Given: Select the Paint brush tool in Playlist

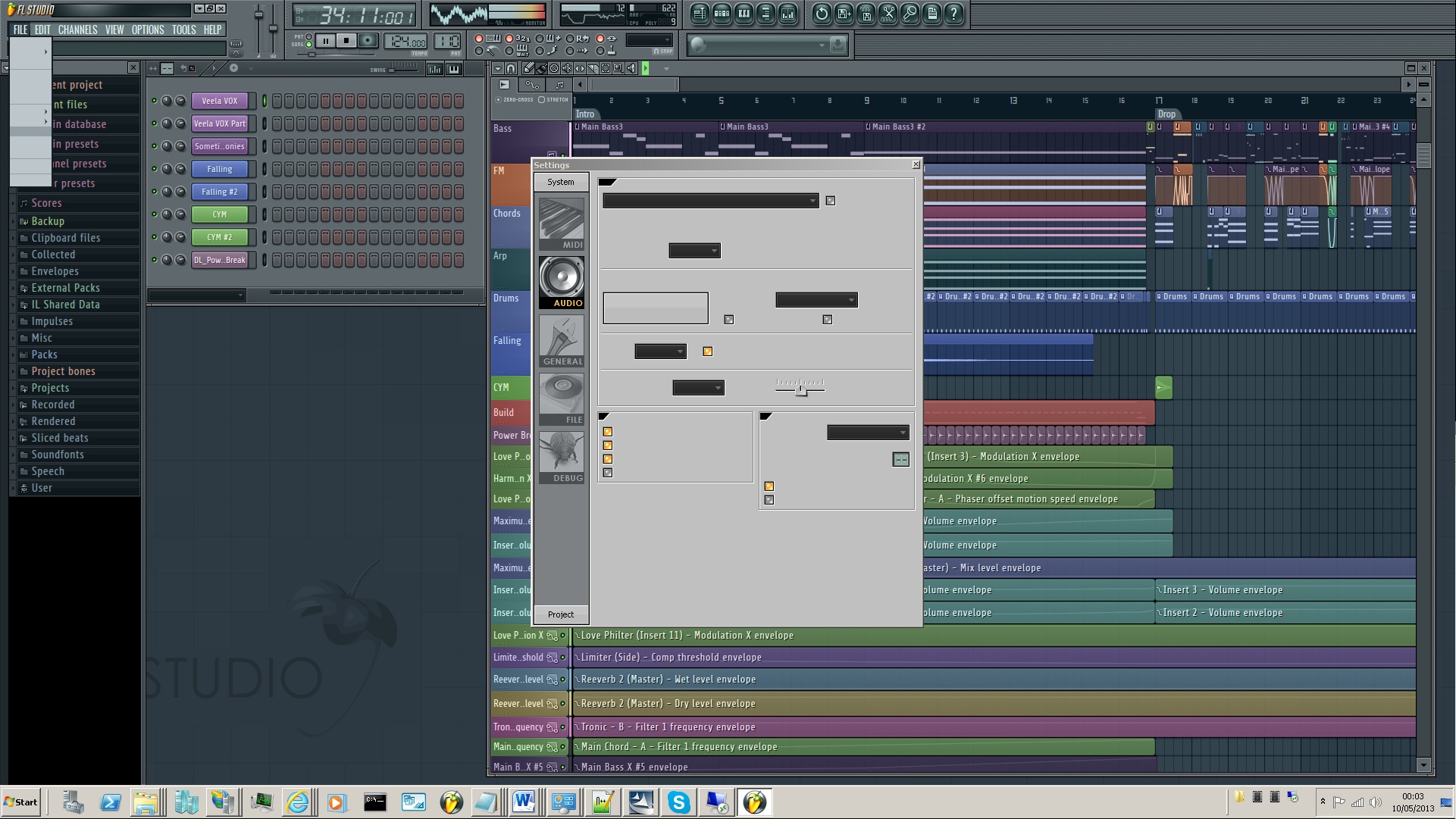Looking at the screenshot, I should click(541, 68).
